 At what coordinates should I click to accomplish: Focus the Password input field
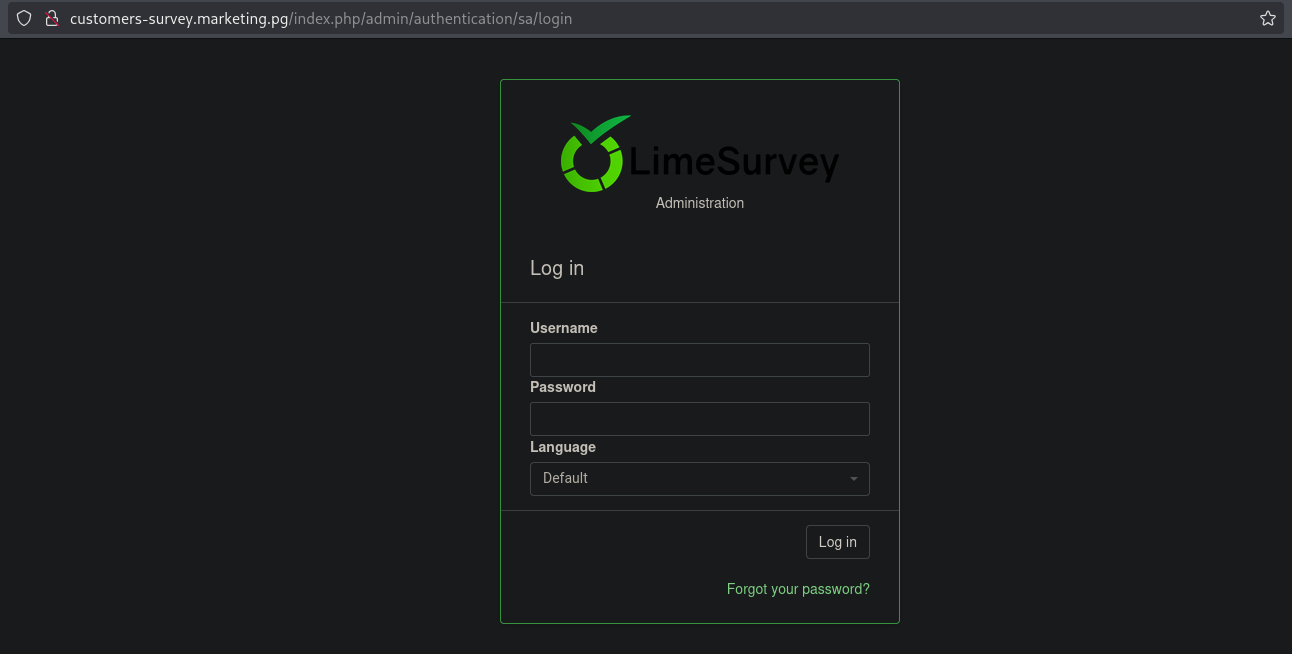699,419
